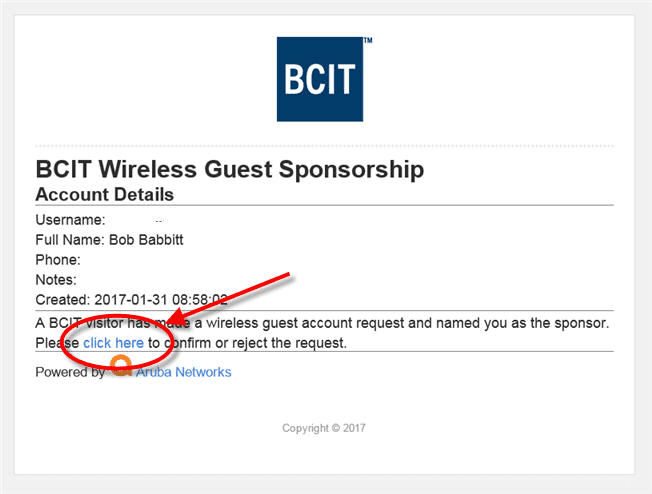Click the orange Aruba logo icon

pos(121,366)
